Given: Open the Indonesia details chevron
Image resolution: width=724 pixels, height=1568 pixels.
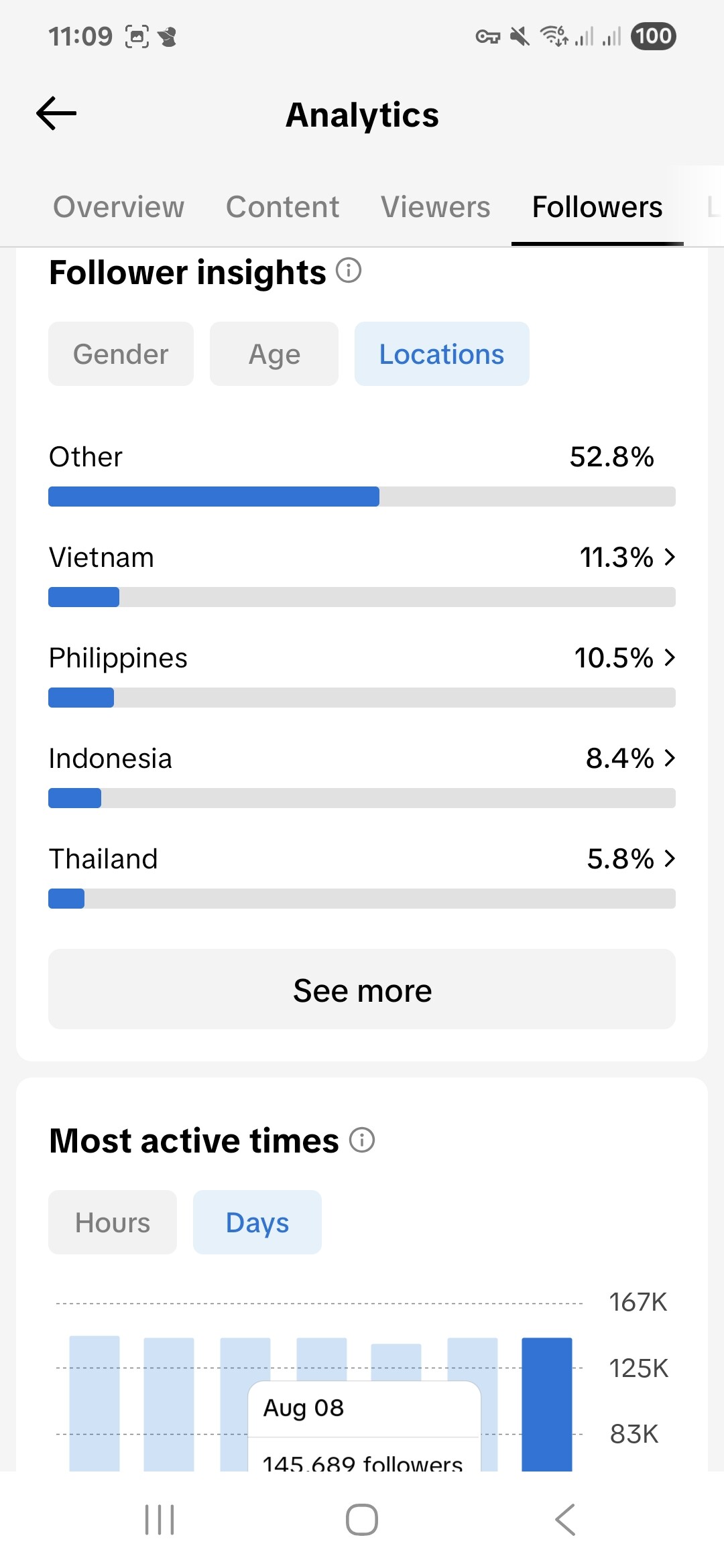Looking at the screenshot, I should [669, 758].
